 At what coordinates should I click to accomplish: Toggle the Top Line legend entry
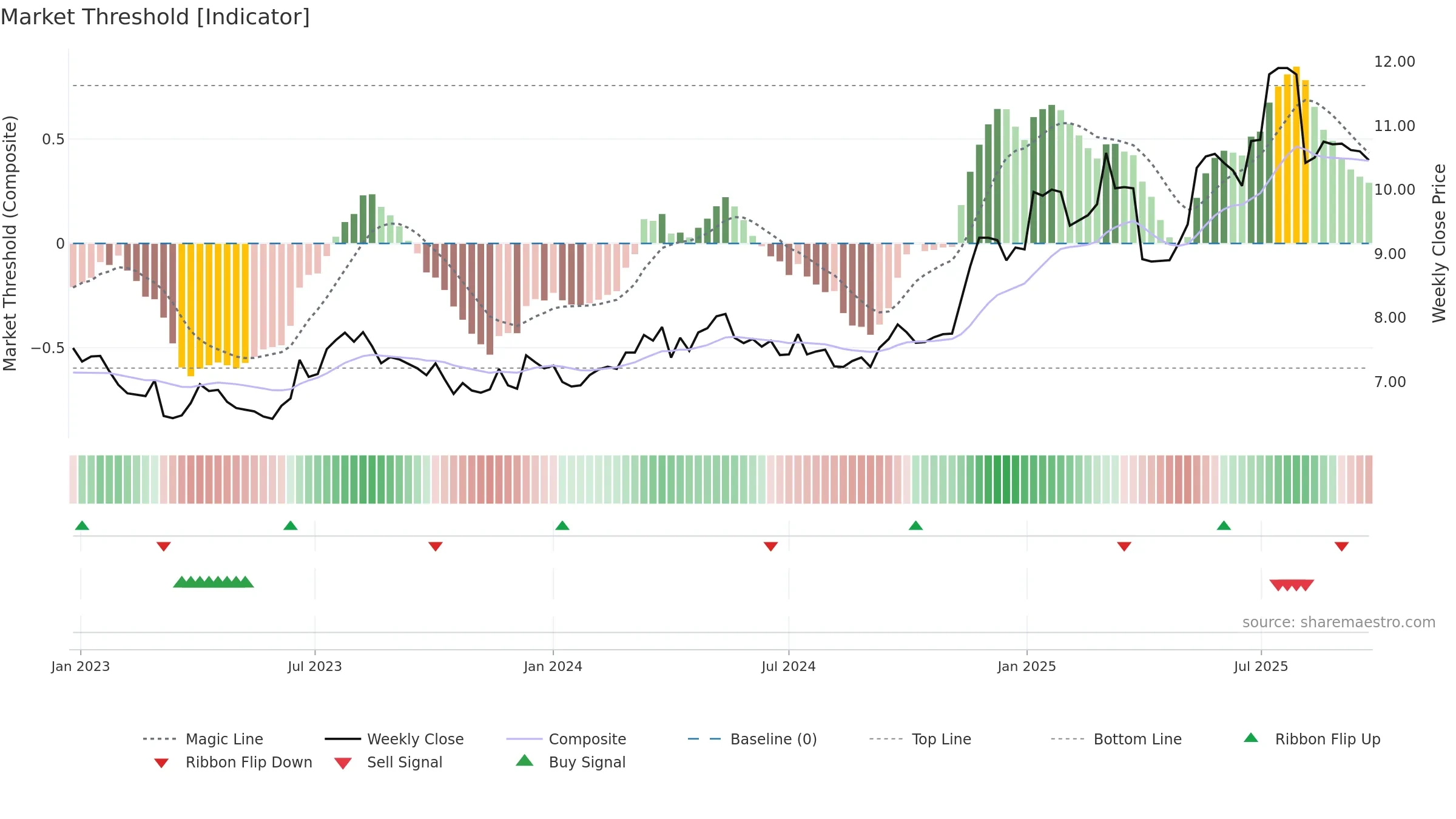tap(920, 739)
